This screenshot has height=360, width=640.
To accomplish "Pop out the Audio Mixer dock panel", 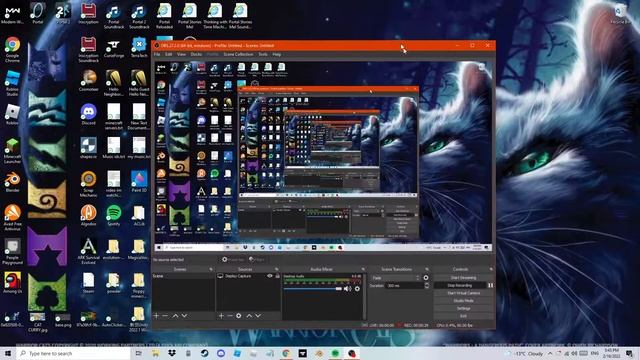I will [363, 269].
